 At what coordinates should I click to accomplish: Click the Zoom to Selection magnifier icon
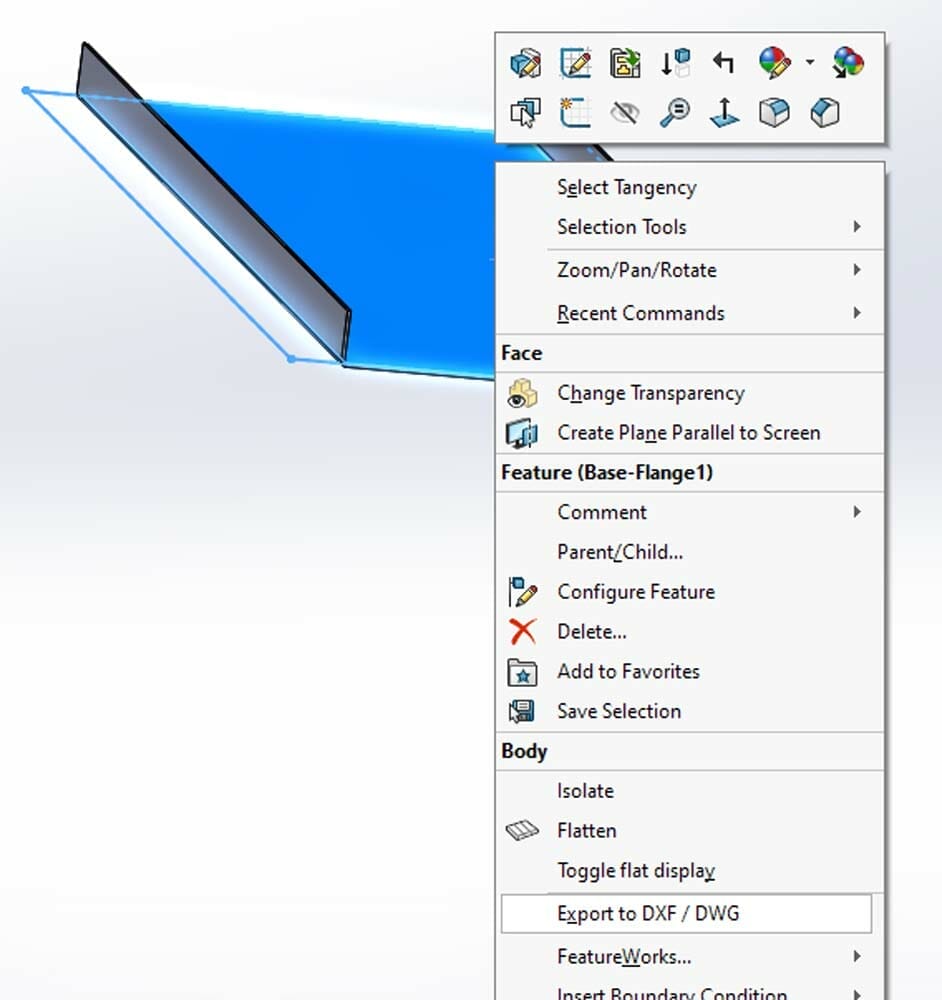pos(675,112)
